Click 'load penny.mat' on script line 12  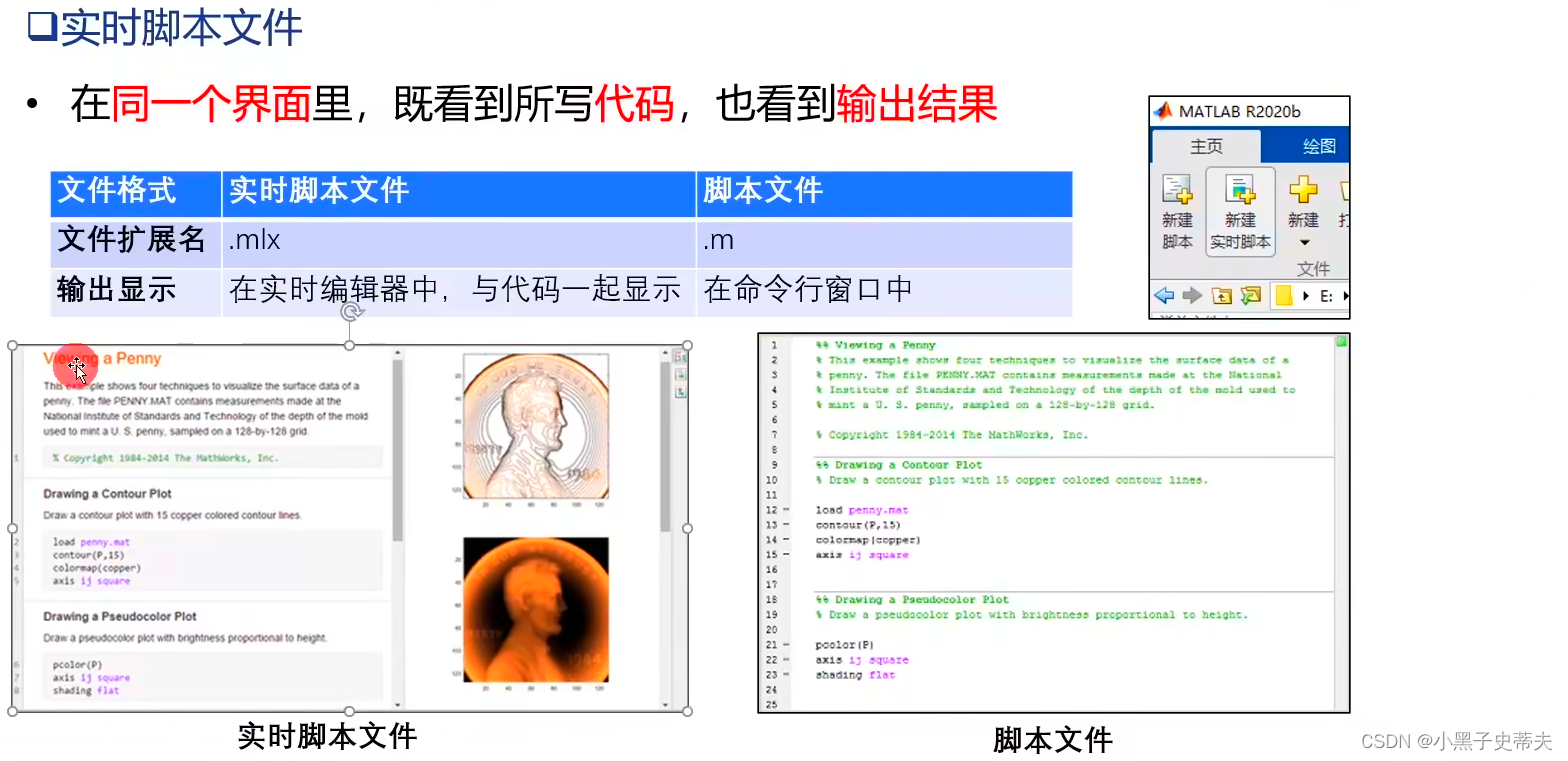pyautogui.click(x=861, y=510)
